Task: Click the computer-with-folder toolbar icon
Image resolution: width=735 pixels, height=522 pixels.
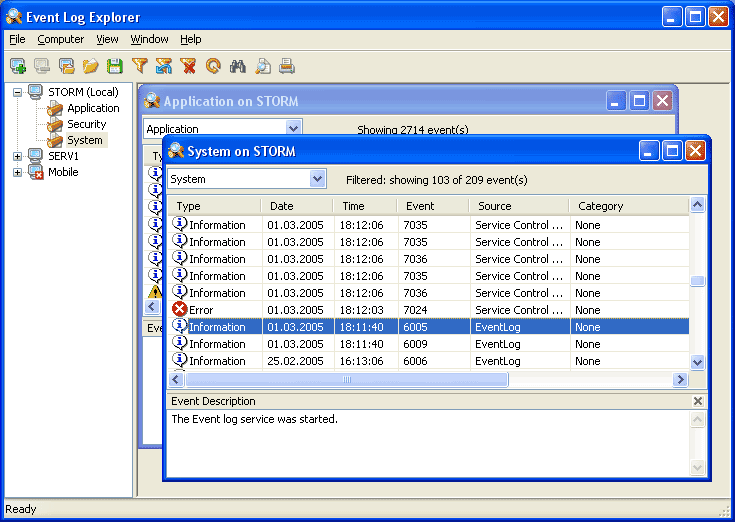Action: (x=67, y=66)
